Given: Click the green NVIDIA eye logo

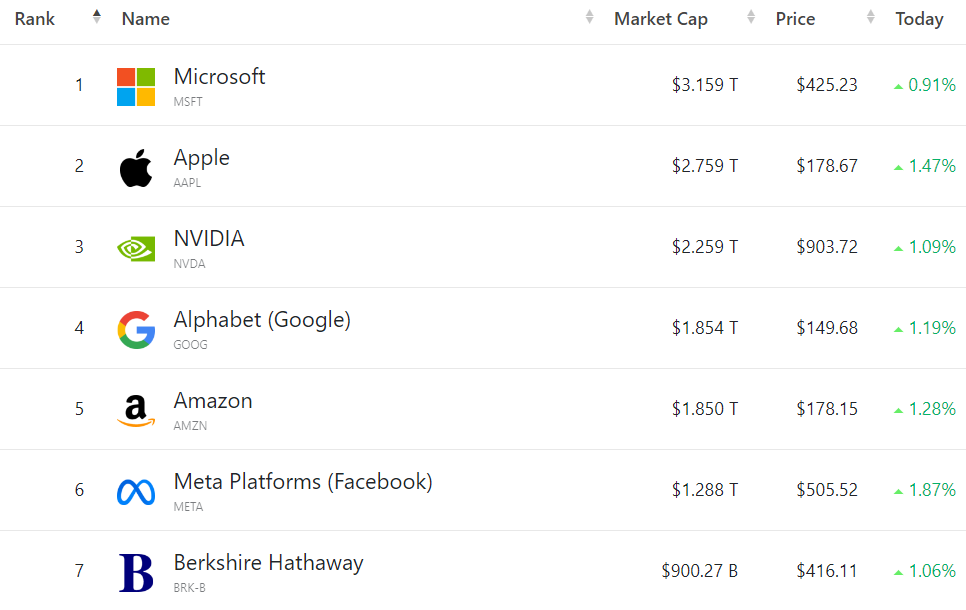Looking at the screenshot, I should pos(136,249).
